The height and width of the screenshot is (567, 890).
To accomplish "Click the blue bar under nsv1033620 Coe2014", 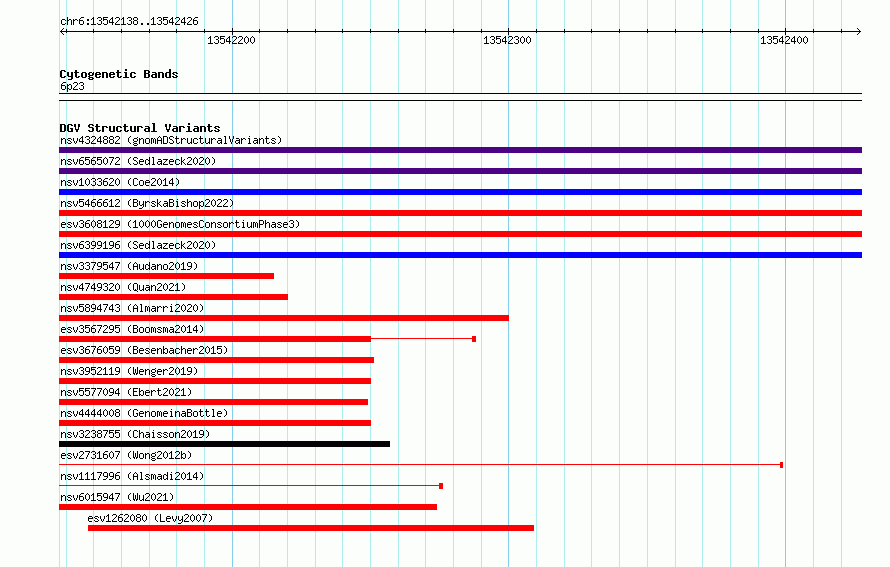I will [x=460, y=192].
